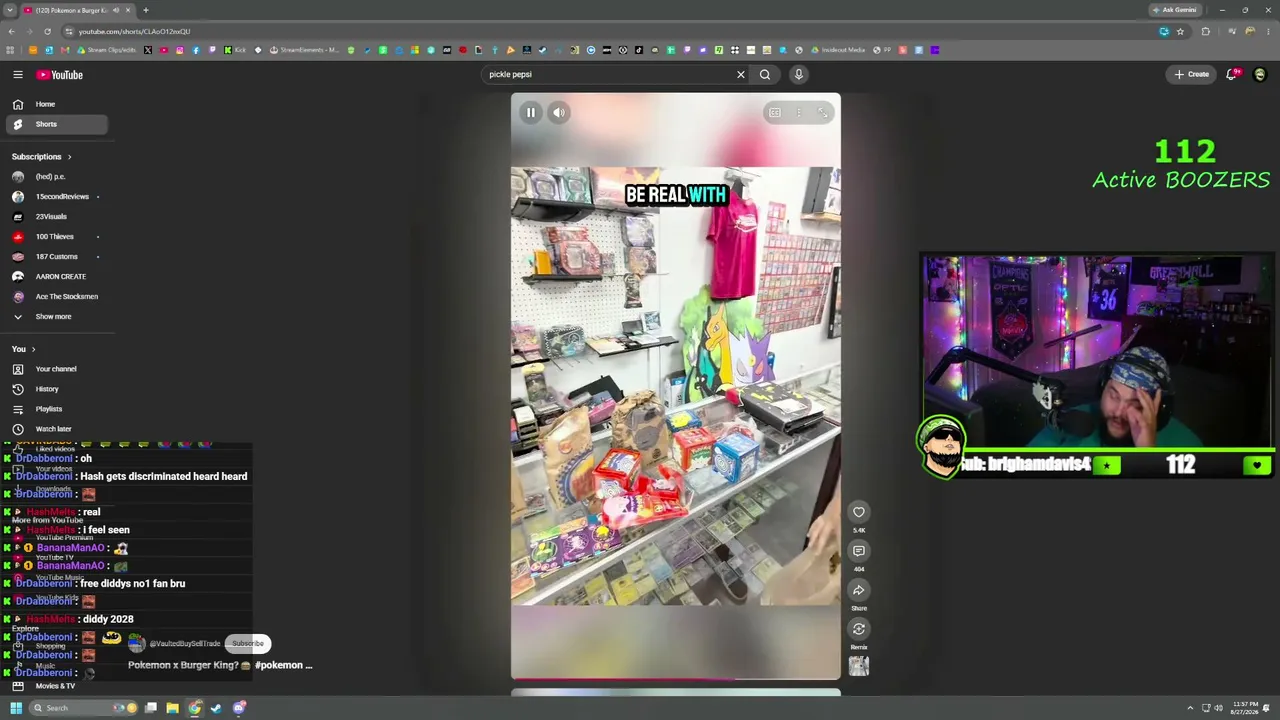Subscribe to VaultedBuySellTrade
Viewport: 1280px width, 720px height.
pyautogui.click(x=247, y=644)
